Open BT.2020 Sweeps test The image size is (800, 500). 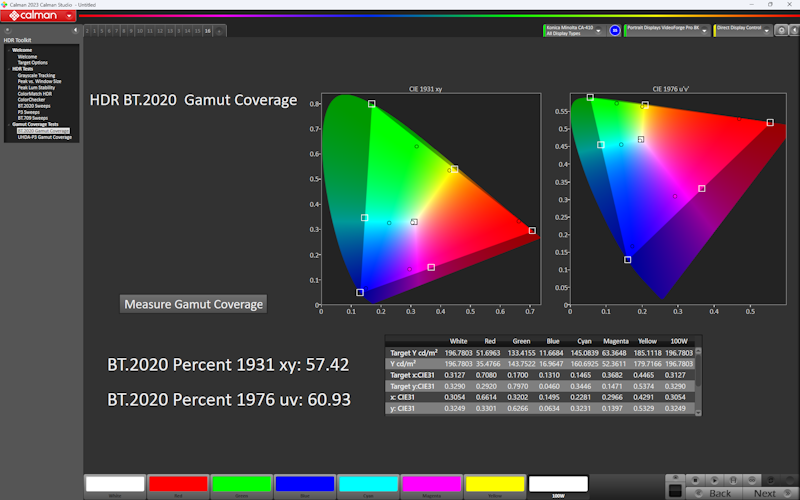[34, 106]
